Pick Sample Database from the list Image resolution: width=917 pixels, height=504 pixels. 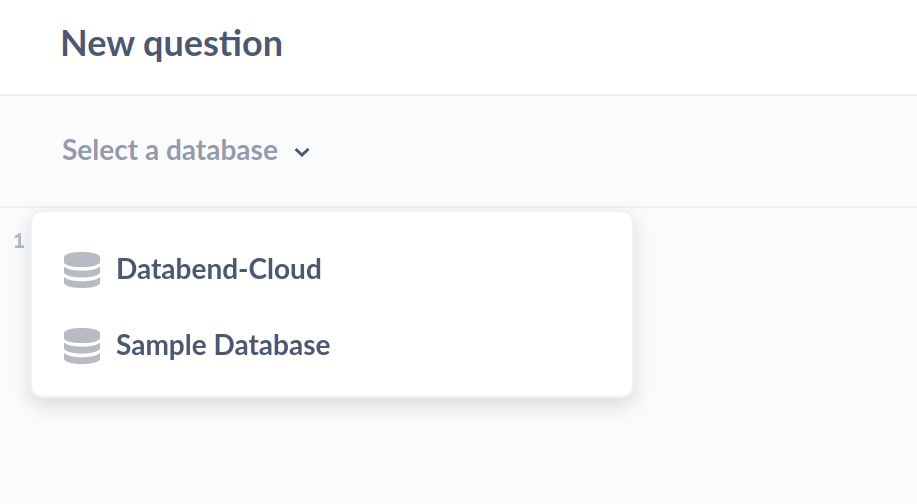point(222,345)
